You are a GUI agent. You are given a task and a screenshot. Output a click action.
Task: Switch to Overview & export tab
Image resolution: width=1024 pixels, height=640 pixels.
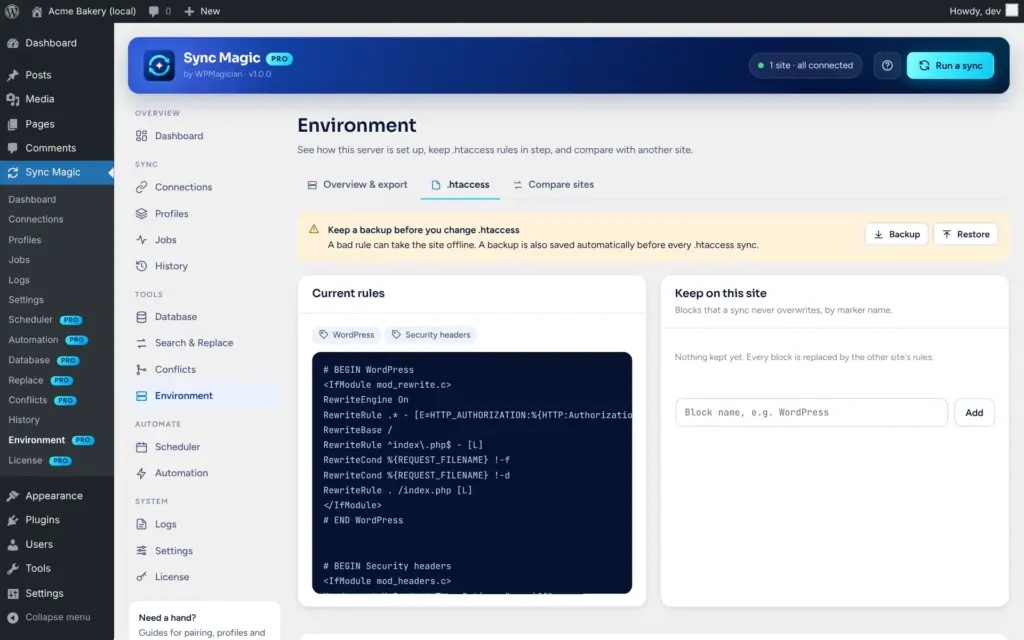pos(357,185)
